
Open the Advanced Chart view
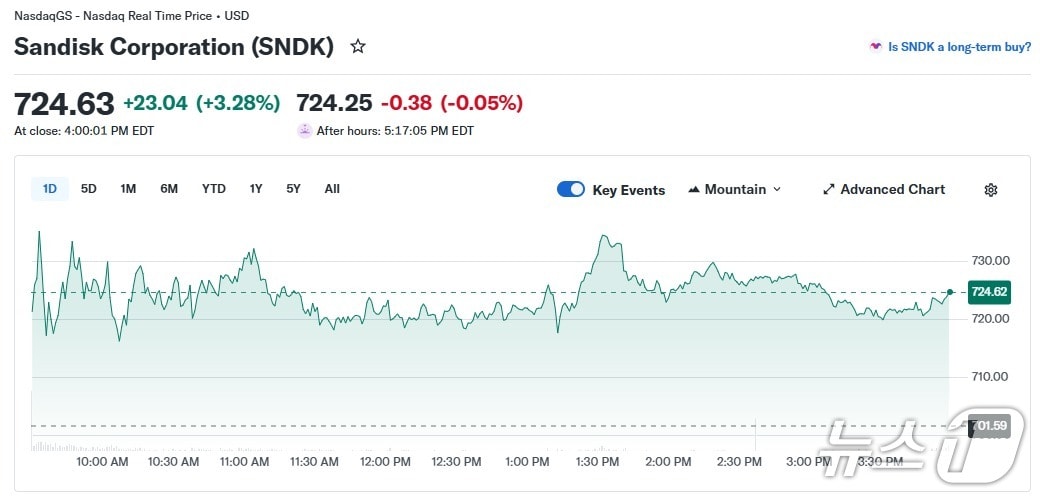click(x=892, y=189)
